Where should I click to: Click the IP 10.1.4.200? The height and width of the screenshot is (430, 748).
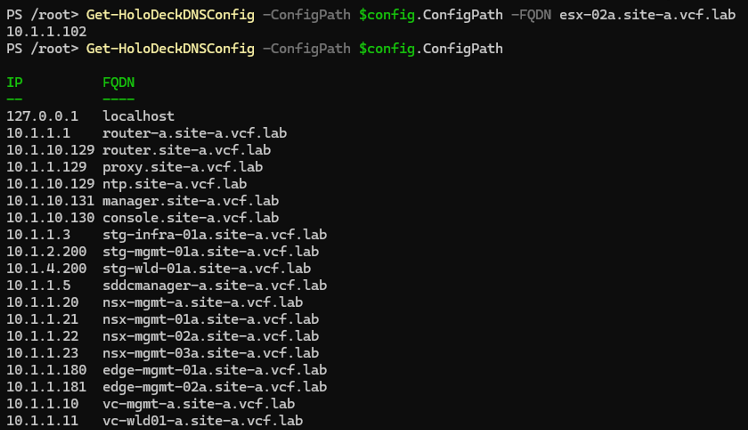[x=46, y=269]
